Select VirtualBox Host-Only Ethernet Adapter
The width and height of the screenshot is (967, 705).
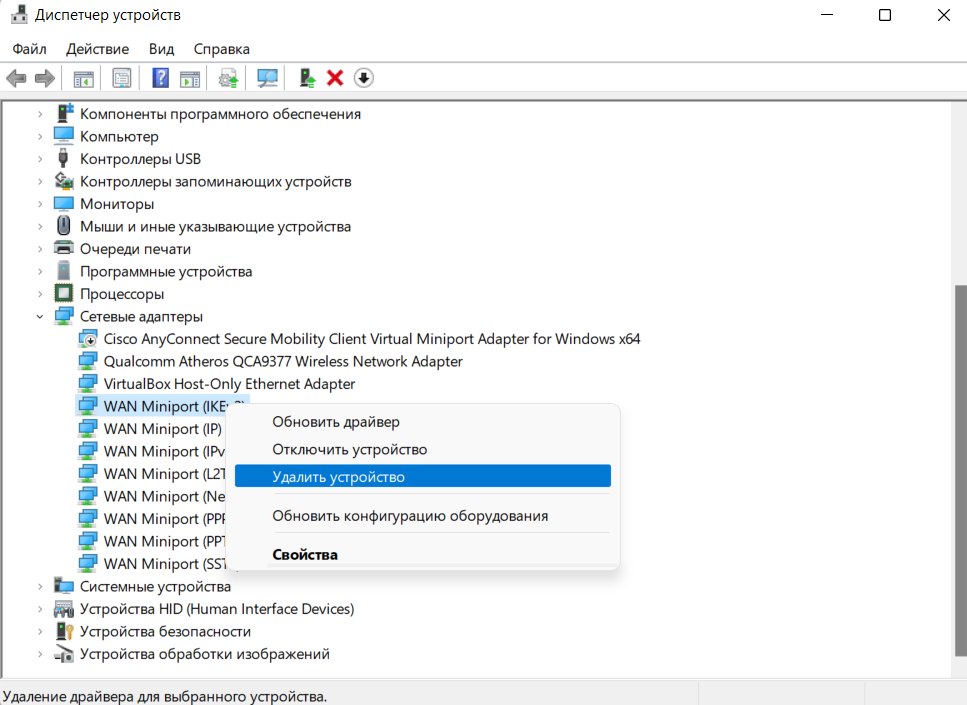(229, 384)
